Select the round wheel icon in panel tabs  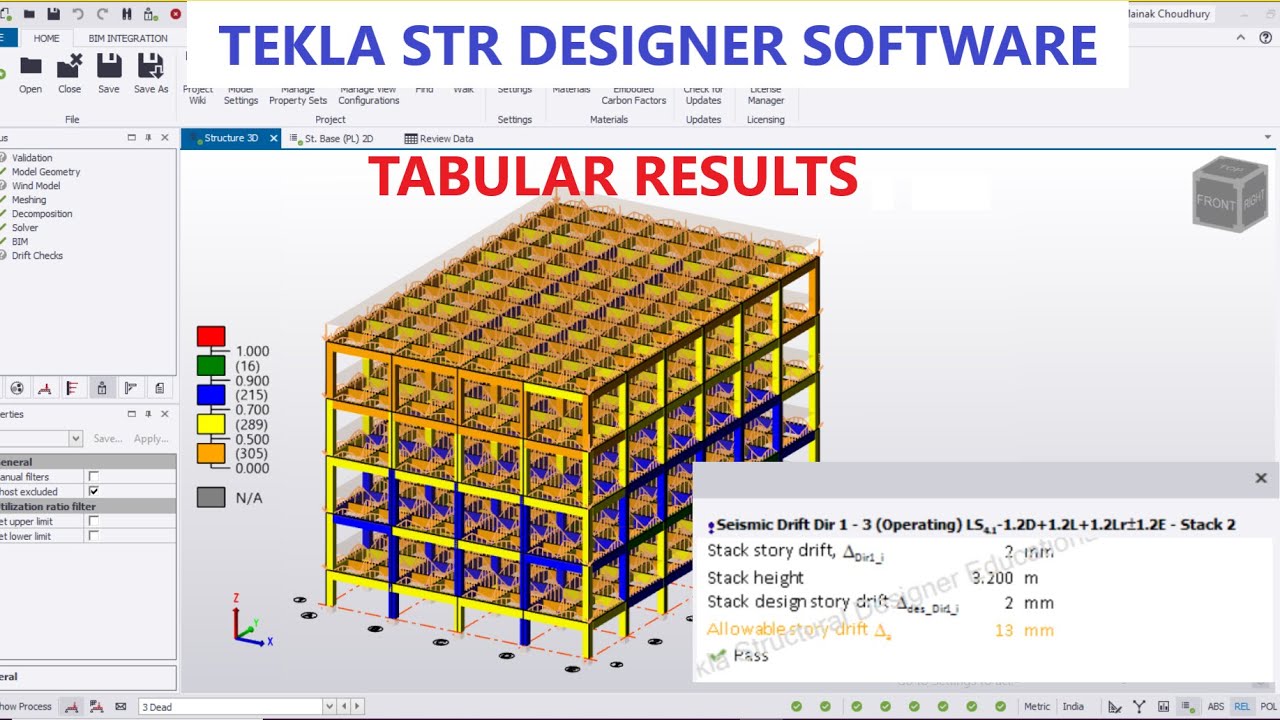coord(16,388)
